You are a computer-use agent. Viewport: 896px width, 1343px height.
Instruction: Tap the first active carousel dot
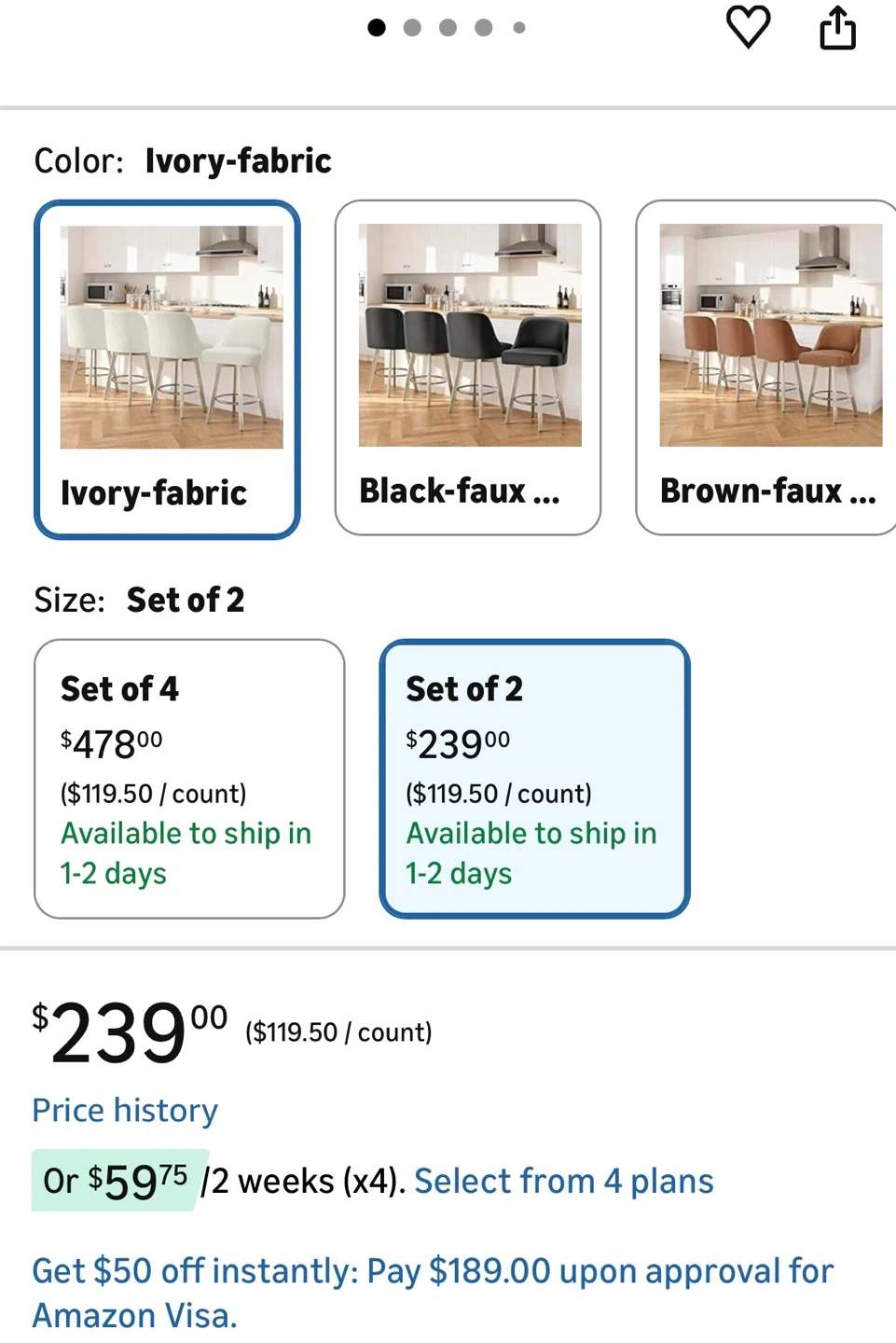377,28
